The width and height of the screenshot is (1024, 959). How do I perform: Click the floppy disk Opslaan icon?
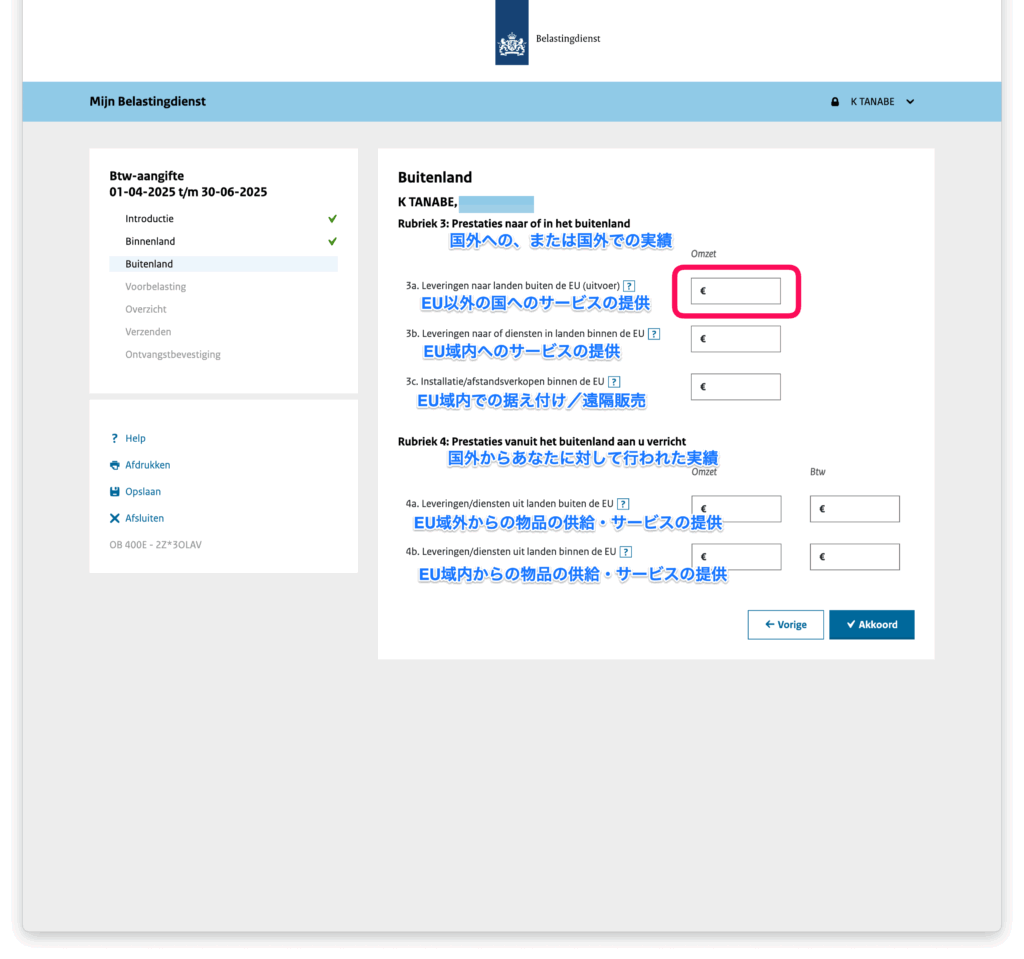point(115,492)
